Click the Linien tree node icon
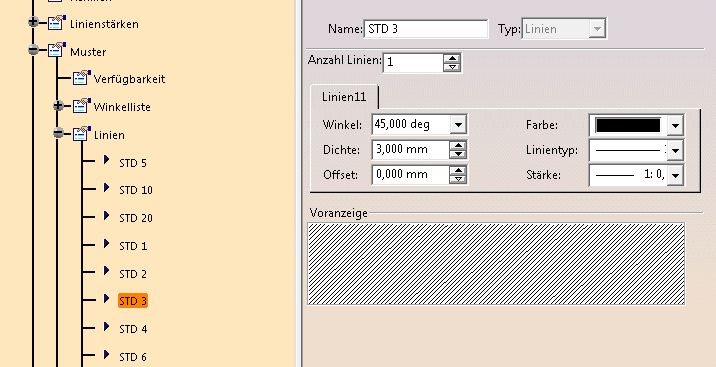Viewport: 716px width, 367px height. click(x=81, y=134)
